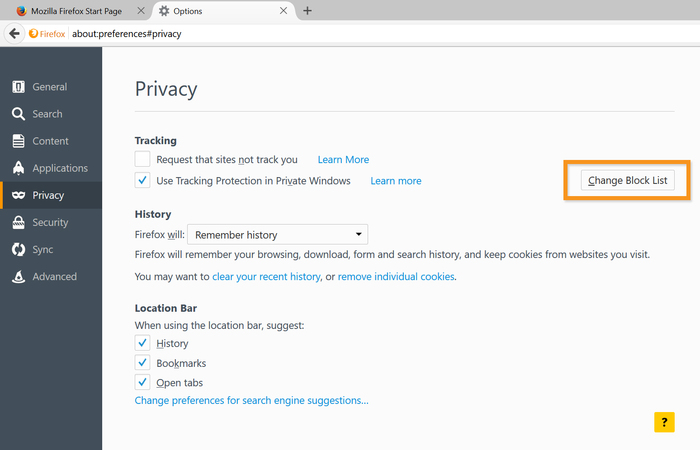Click the Sync arrows sidebar icon
This screenshot has width=700, height=450.
(19, 249)
